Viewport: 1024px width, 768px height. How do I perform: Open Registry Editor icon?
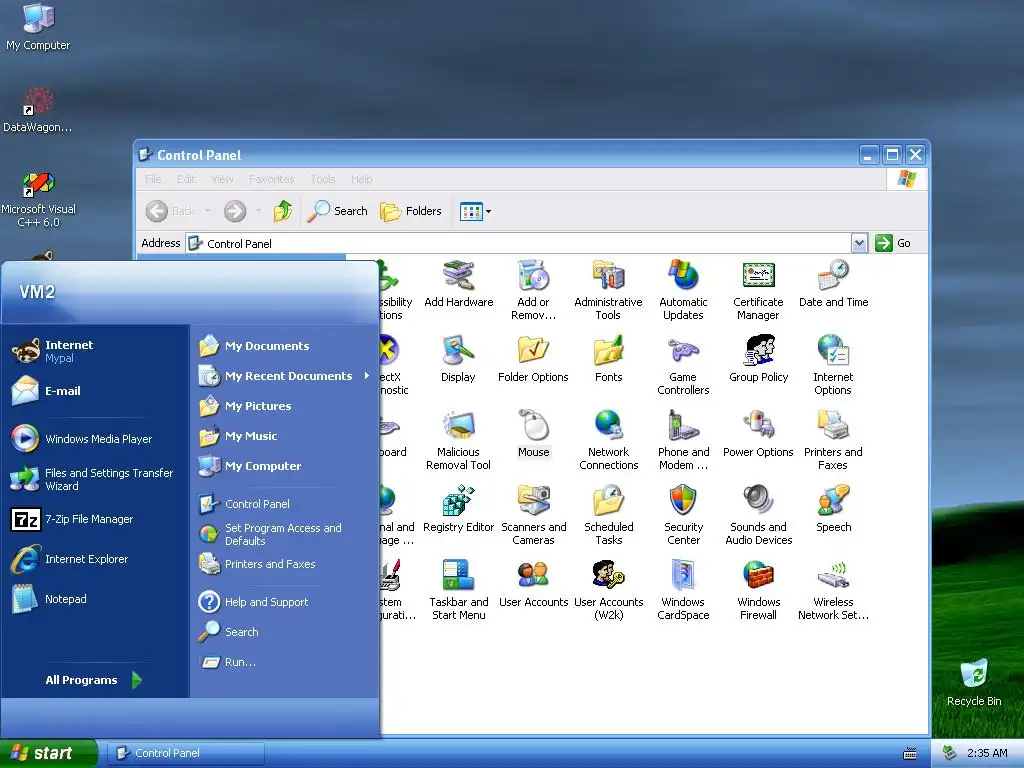point(458,509)
